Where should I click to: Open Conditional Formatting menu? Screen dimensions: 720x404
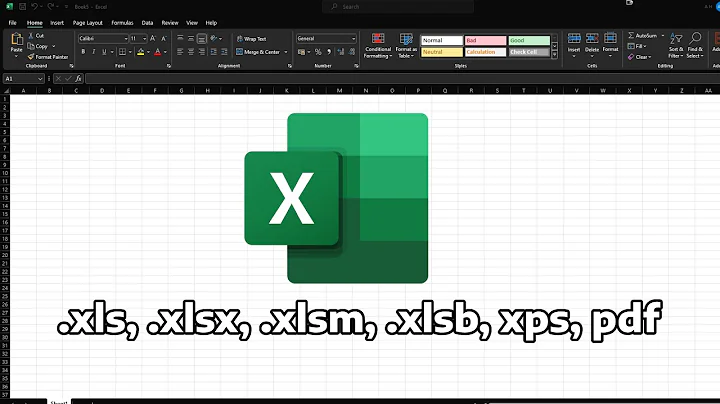(x=378, y=45)
